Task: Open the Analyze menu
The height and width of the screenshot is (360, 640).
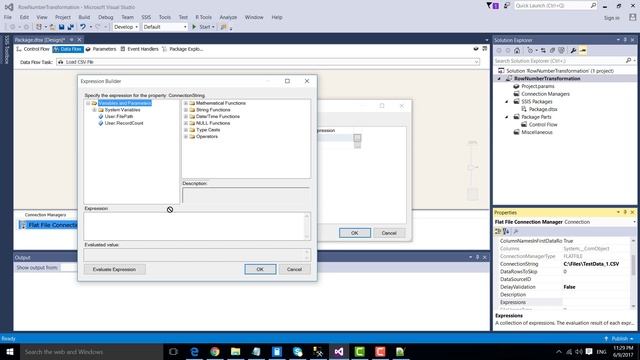Action: click(x=228, y=17)
